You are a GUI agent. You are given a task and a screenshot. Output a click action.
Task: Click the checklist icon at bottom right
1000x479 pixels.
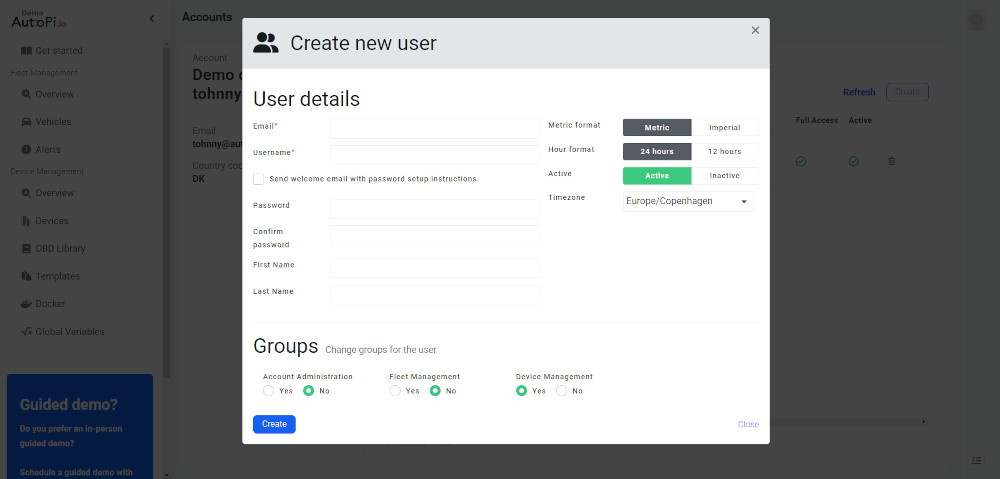[976, 460]
